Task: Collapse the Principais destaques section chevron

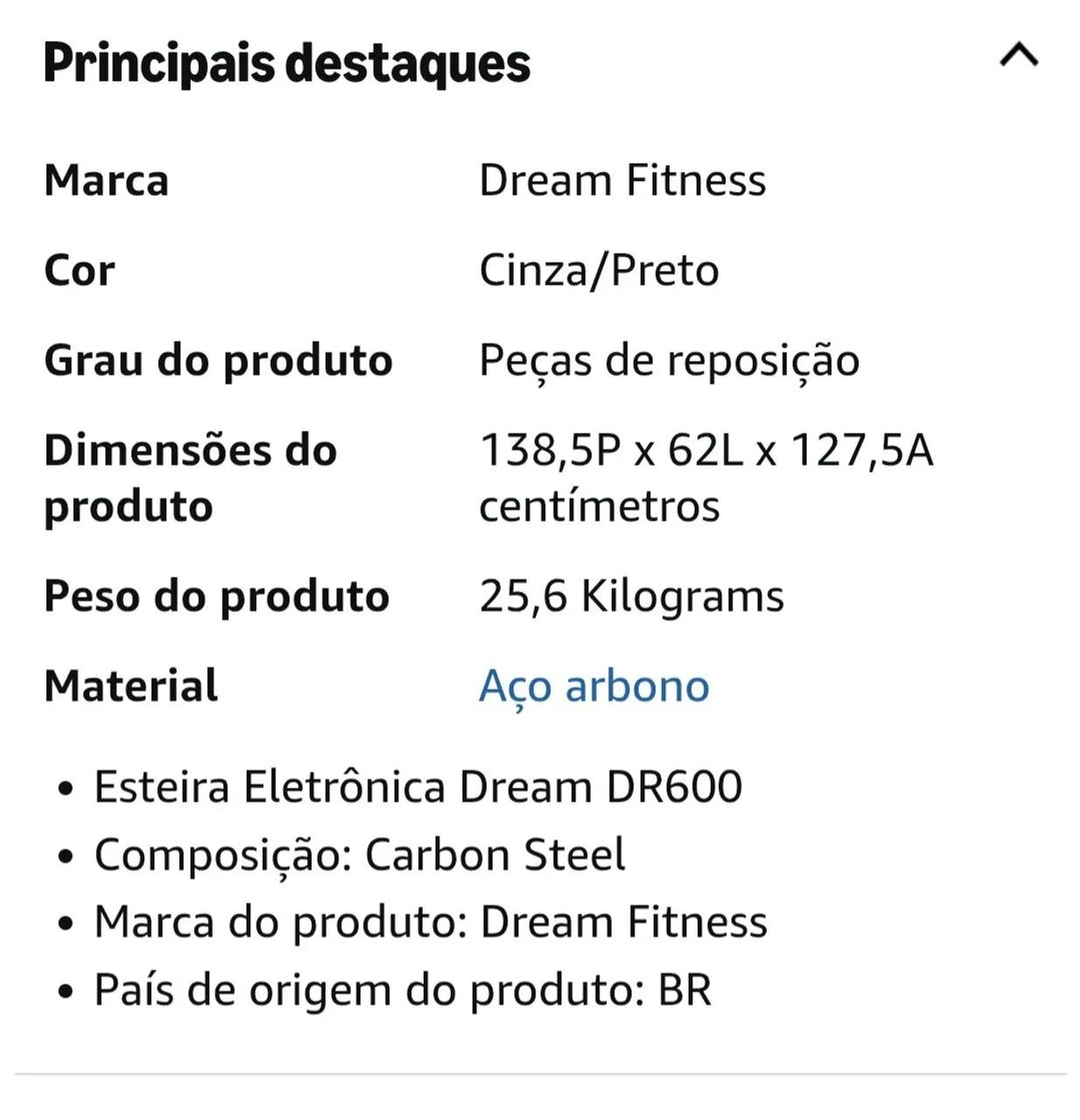Action: 1019,55
